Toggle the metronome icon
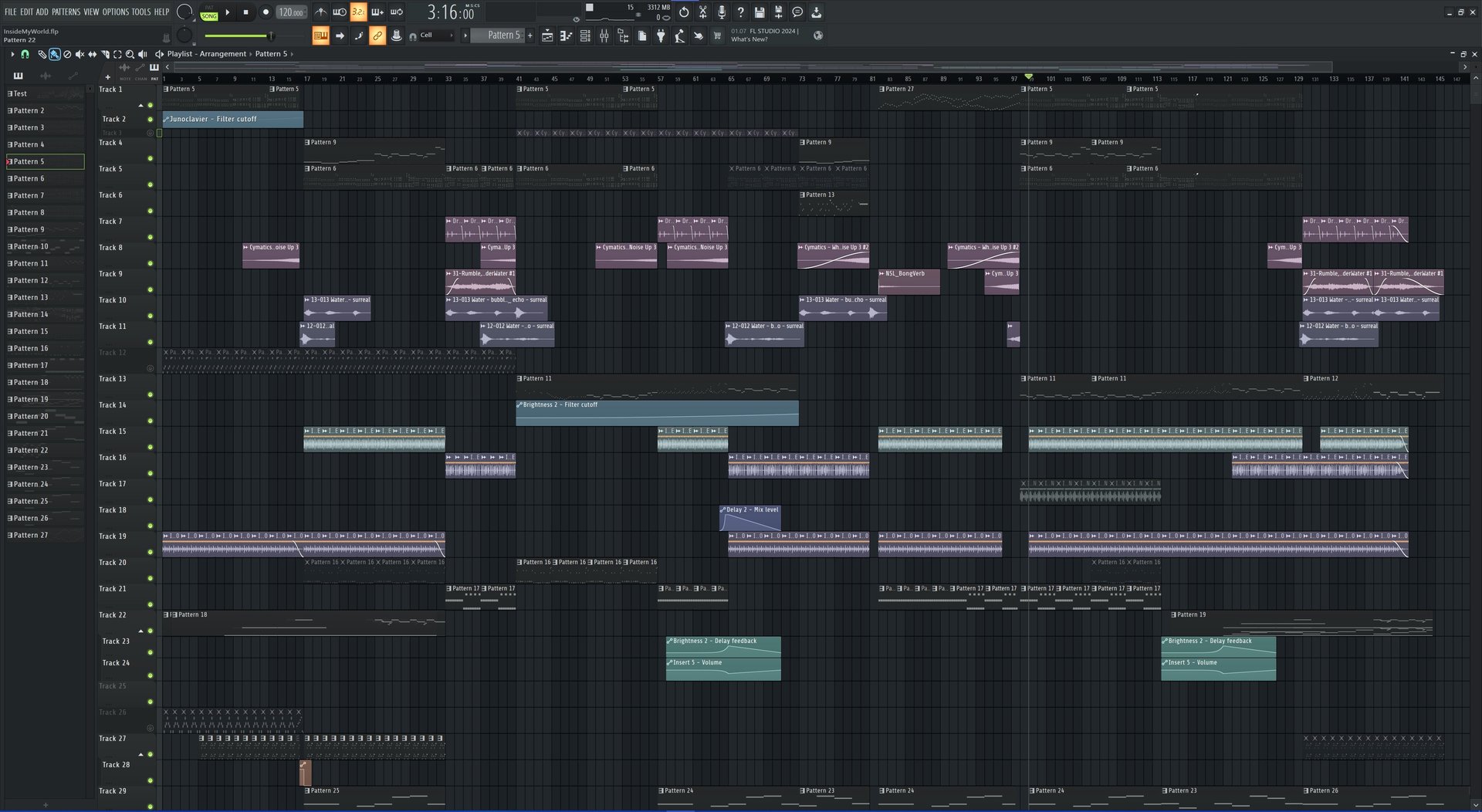This screenshot has width=1482, height=812. tap(320, 12)
